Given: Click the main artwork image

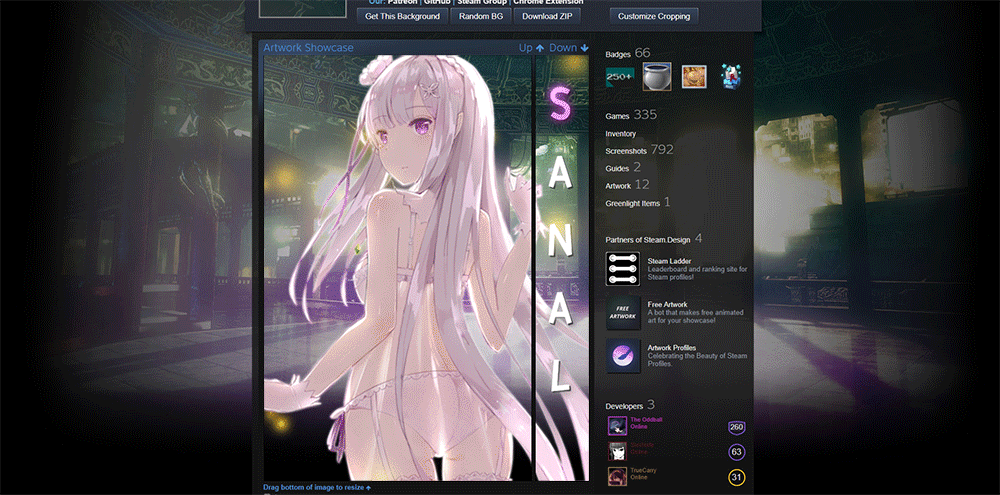Looking at the screenshot, I should click(398, 268).
